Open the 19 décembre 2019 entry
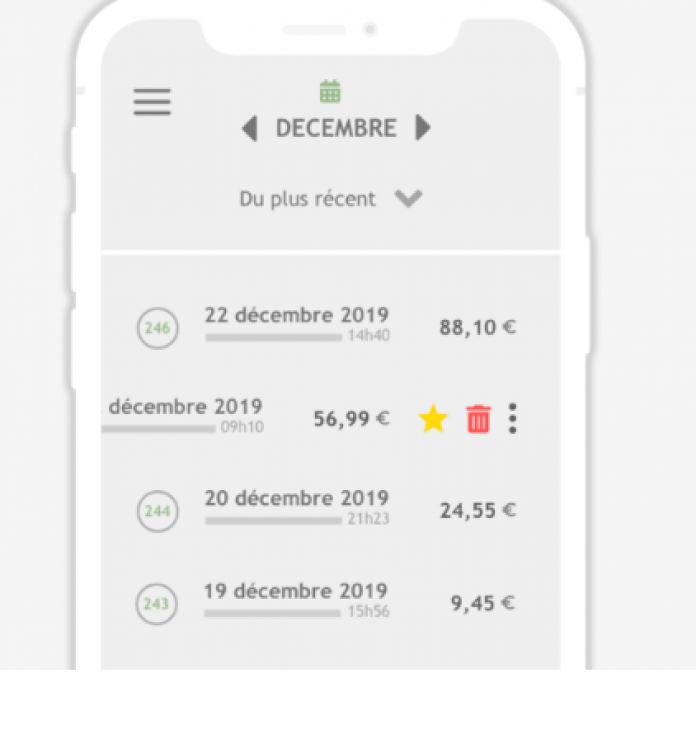The height and width of the screenshot is (749, 696). 296,591
